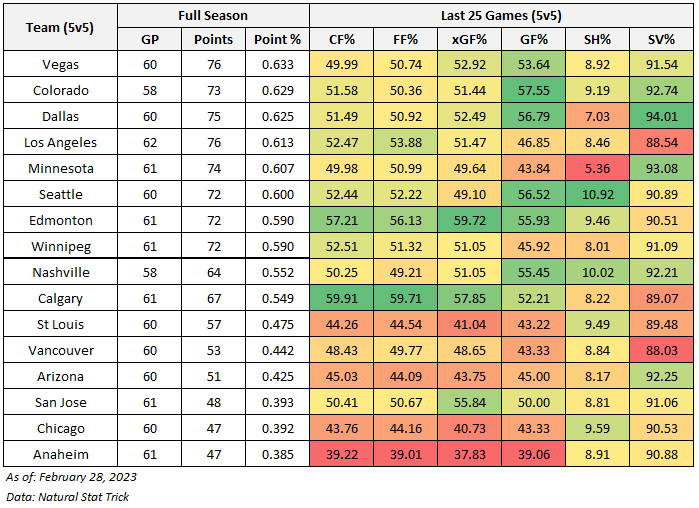Select the Edmonton team row label
This screenshot has height=508, width=699.
[x=60, y=220]
